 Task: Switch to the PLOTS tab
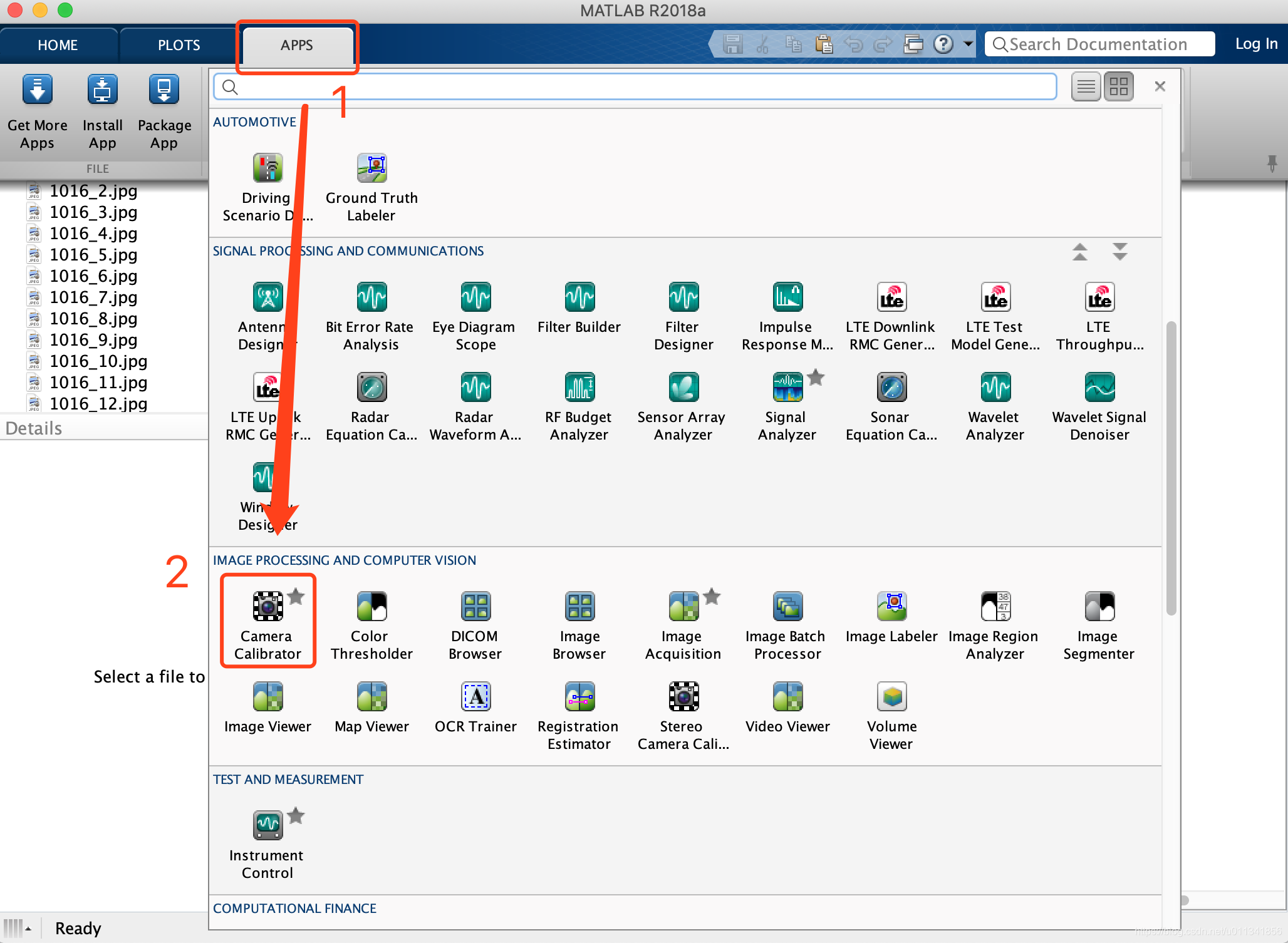[x=179, y=45]
